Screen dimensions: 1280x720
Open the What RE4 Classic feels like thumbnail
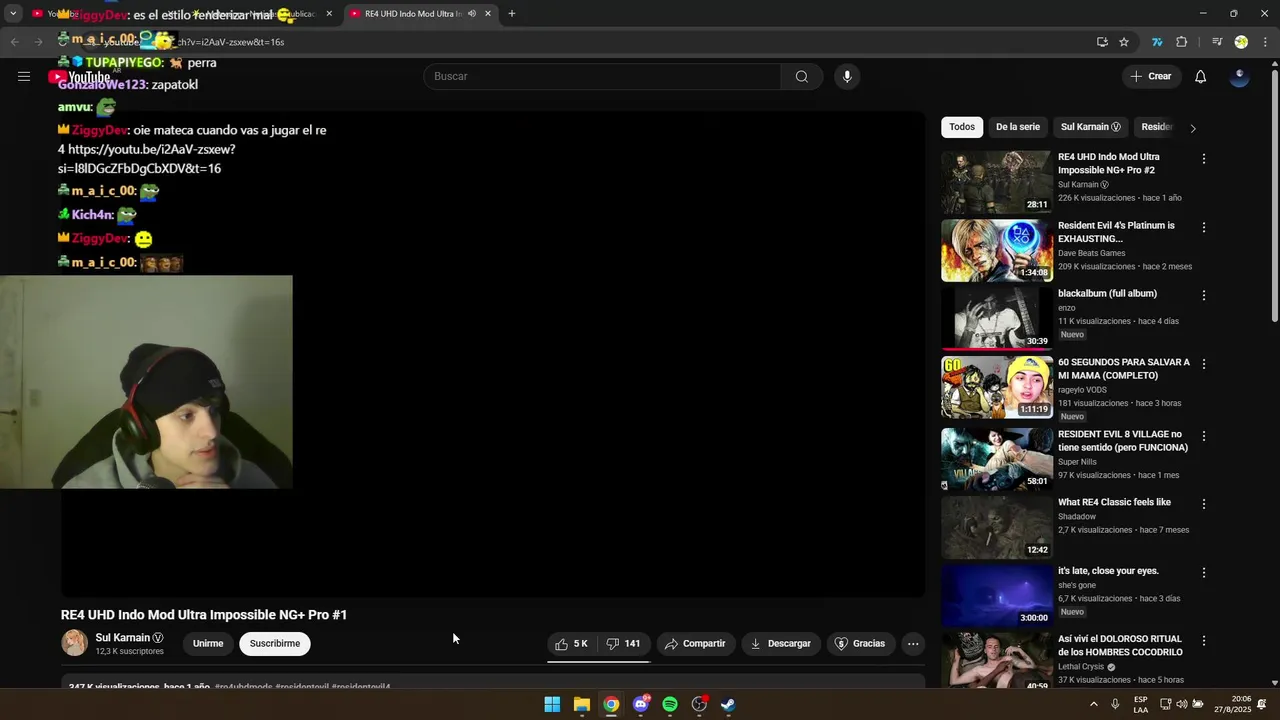click(x=996, y=527)
